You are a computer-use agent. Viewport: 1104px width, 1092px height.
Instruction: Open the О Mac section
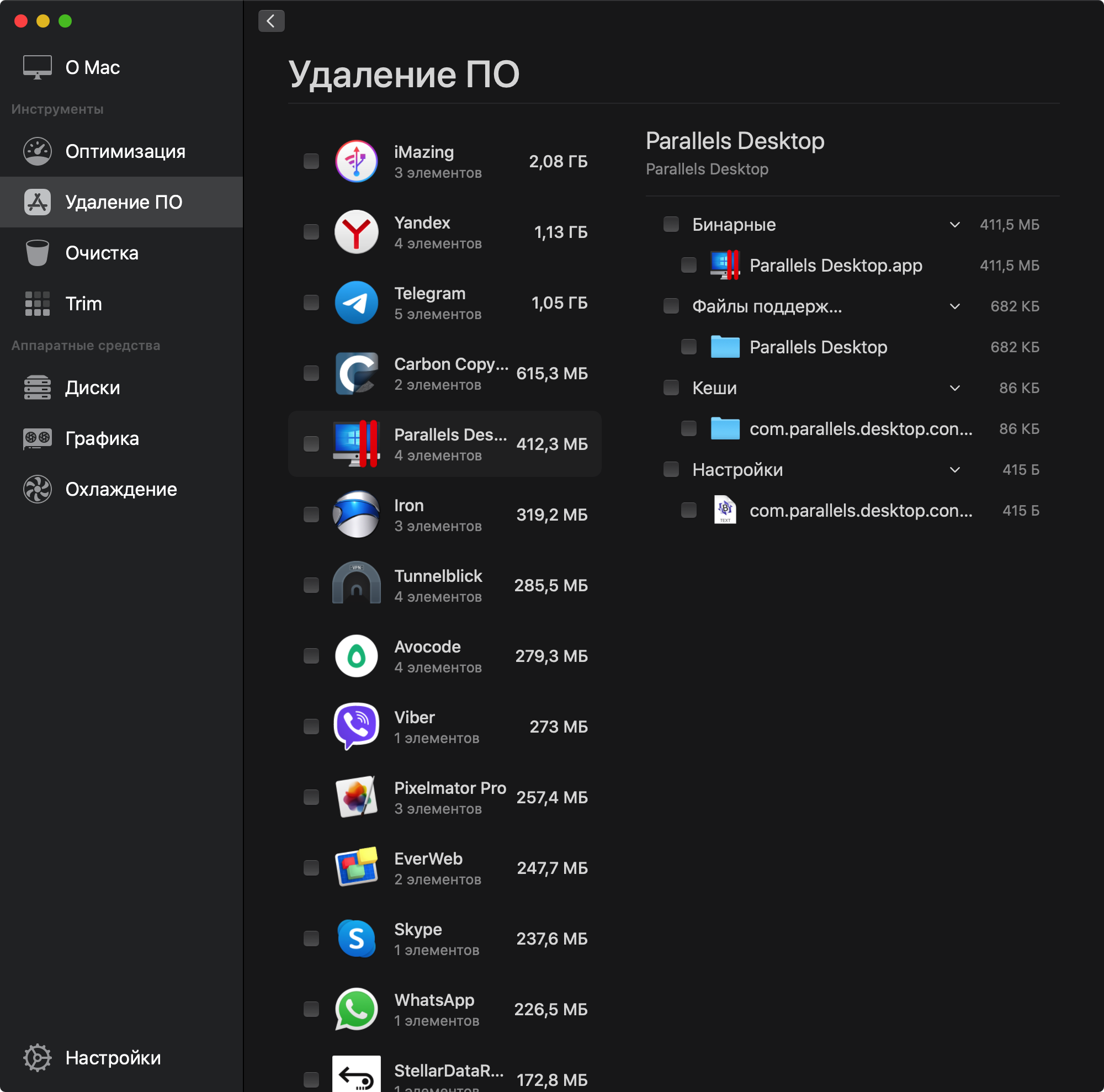(121, 67)
